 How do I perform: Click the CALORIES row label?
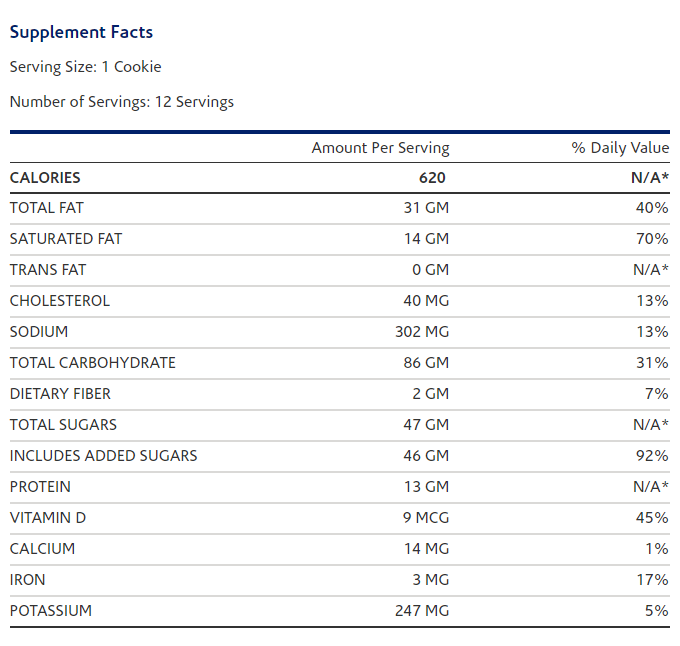45,178
